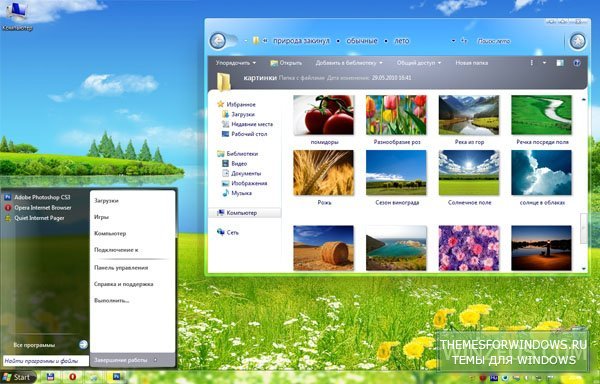Open 'Рабочий стол' in navigation pane
The width and height of the screenshot is (600, 384).
244,134
